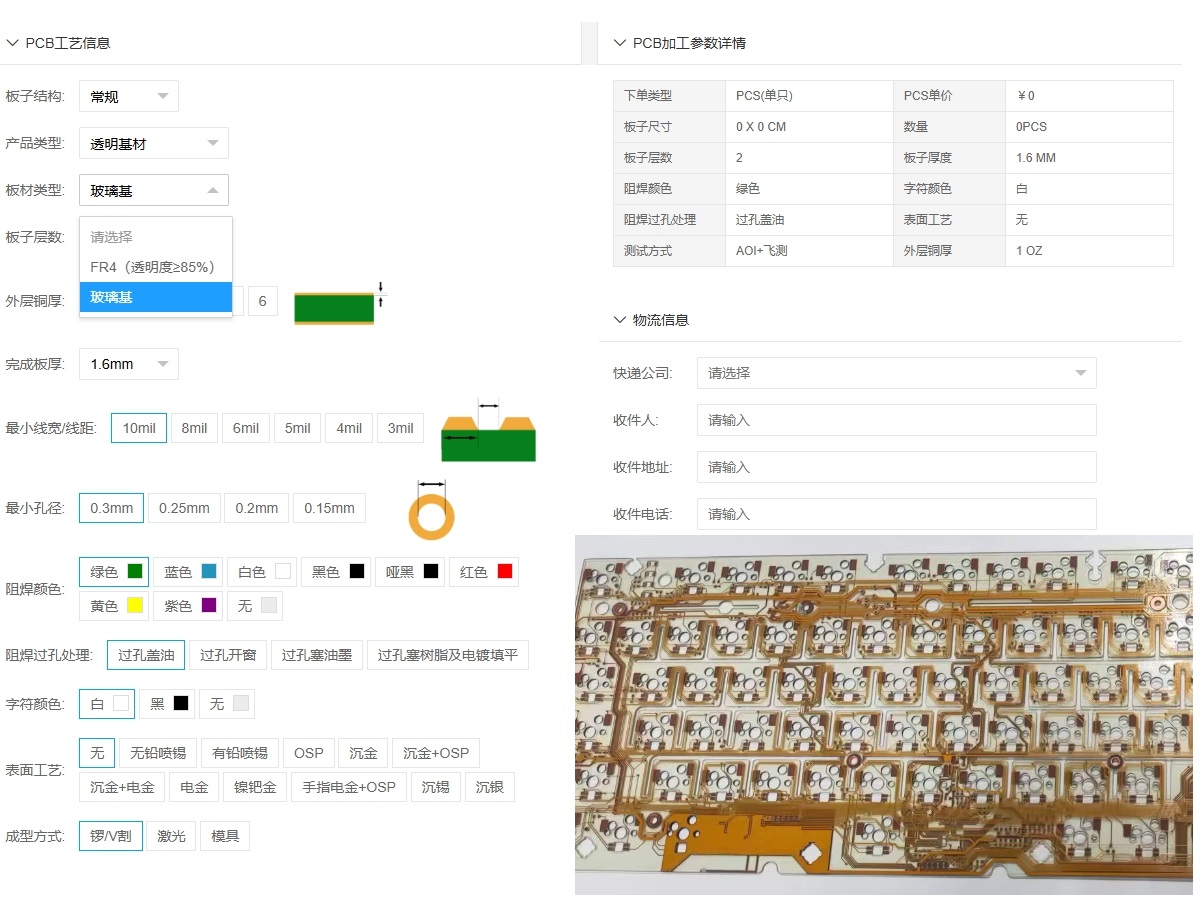This screenshot has width=1200, height=900.
Task: Select 0.15mm minimum hole size
Action: (x=330, y=507)
